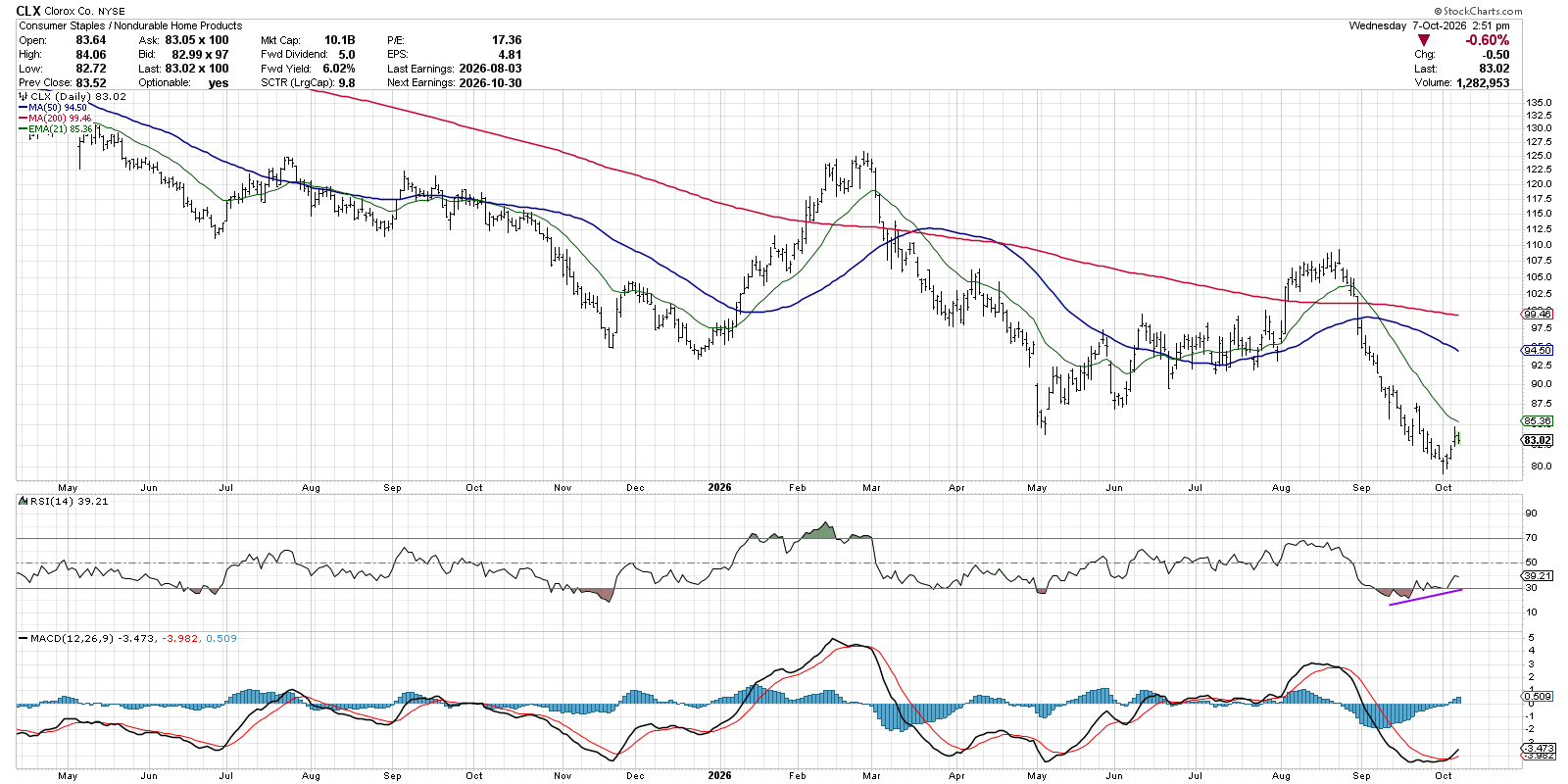This screenshot has width=1568, height=784.
Task: Select the red 99.46 tag on the price axis
Action: (1538, 315)
